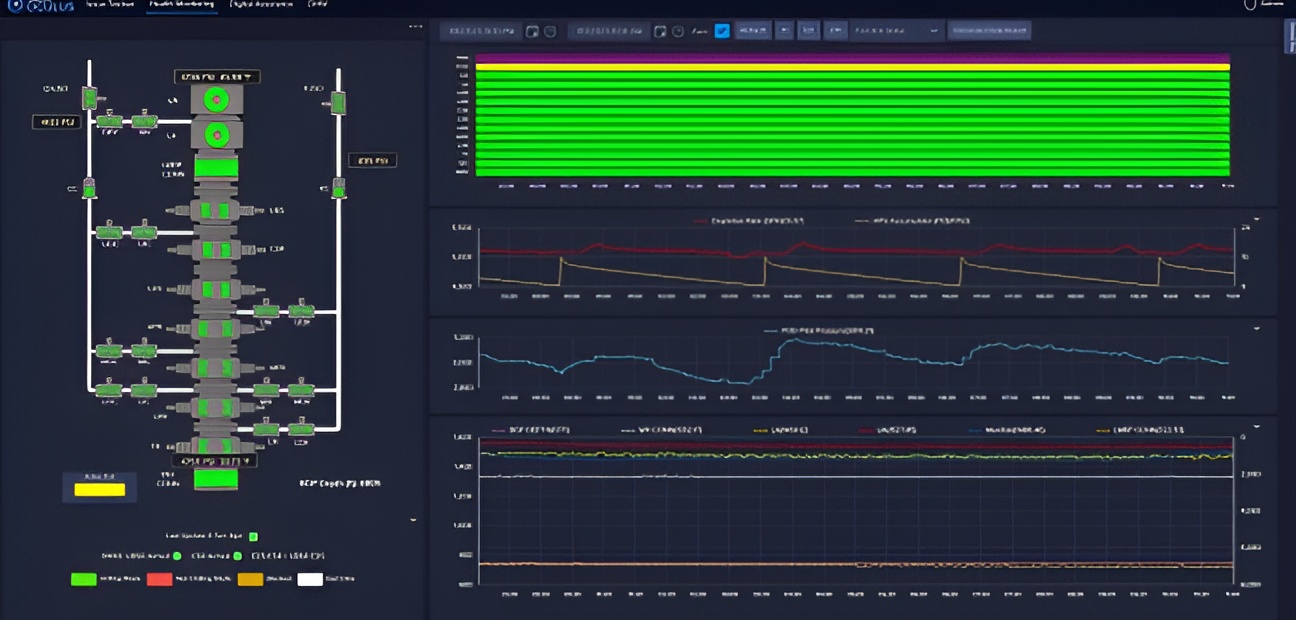Viewport: 1296px width, 620px height.
Task: Click the lower annular preventer icon
Action: click(215, 133)
